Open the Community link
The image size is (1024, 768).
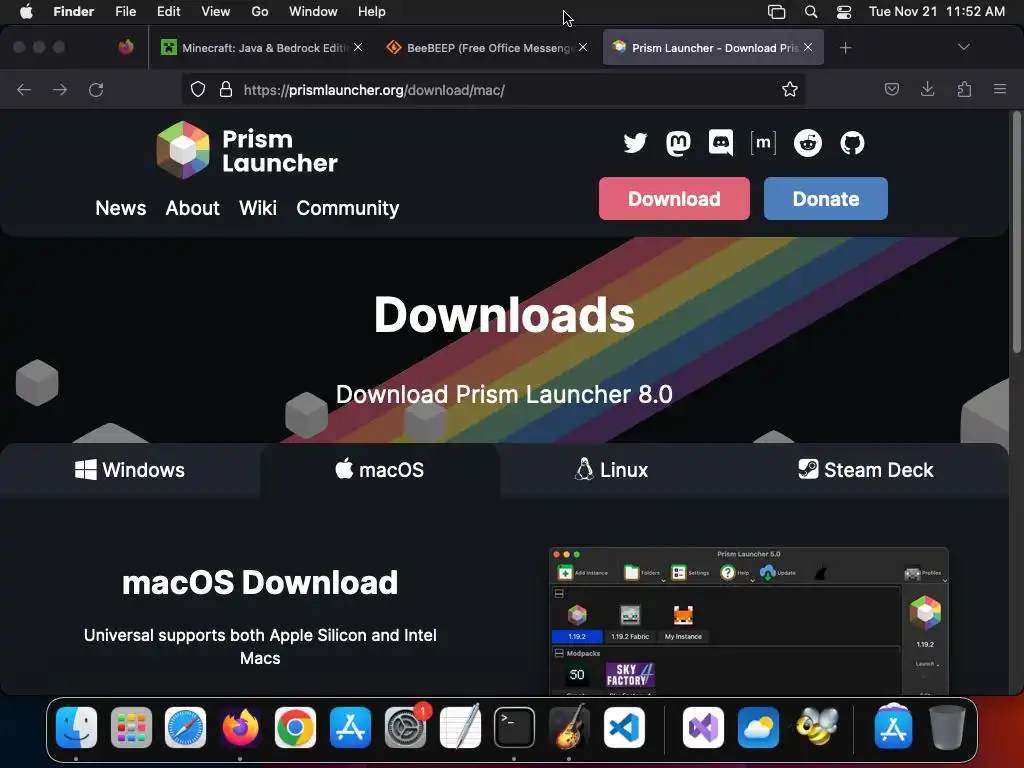pos(347,208)
